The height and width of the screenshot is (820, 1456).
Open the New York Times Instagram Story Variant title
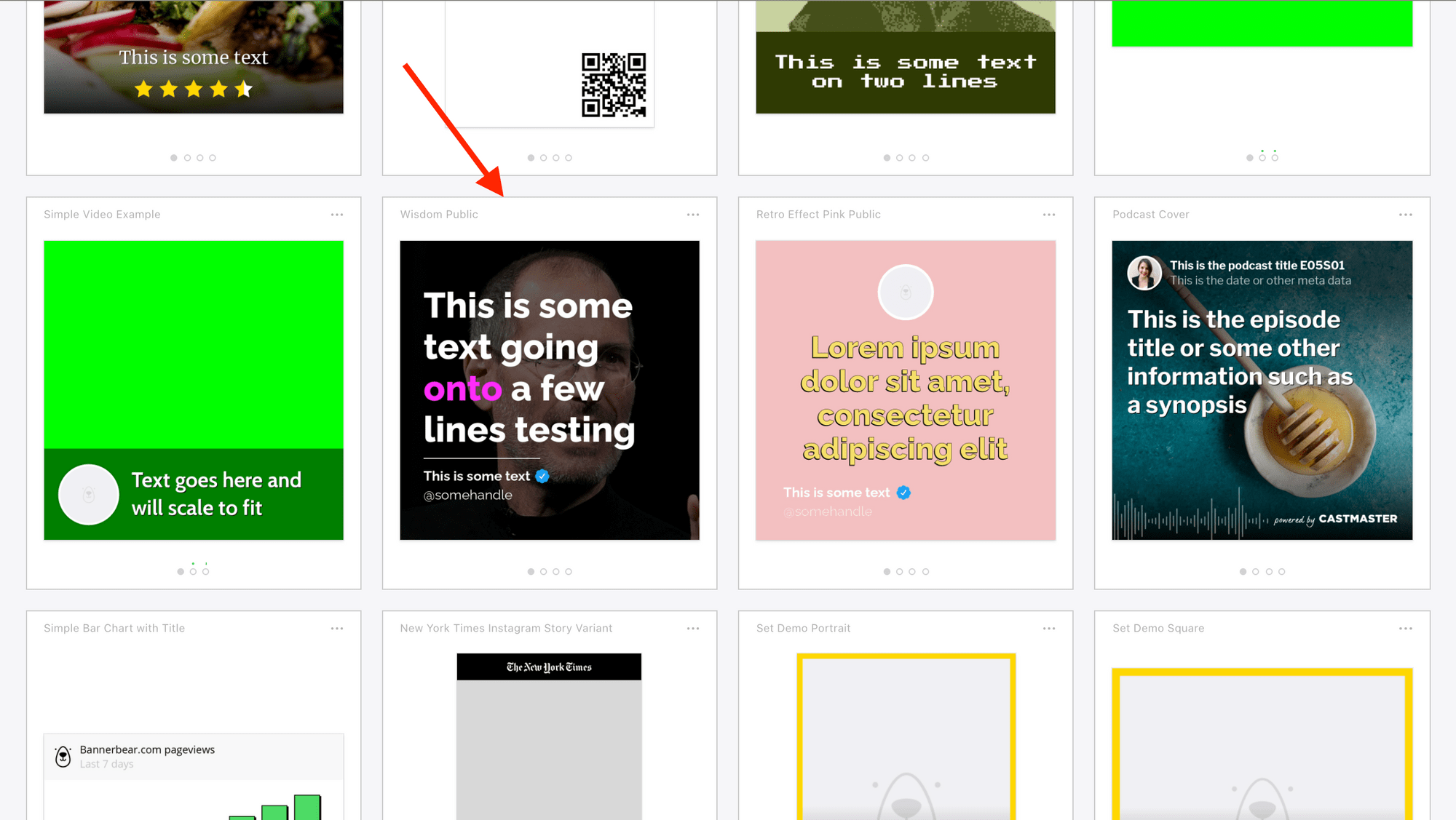(x=506, y=629)
